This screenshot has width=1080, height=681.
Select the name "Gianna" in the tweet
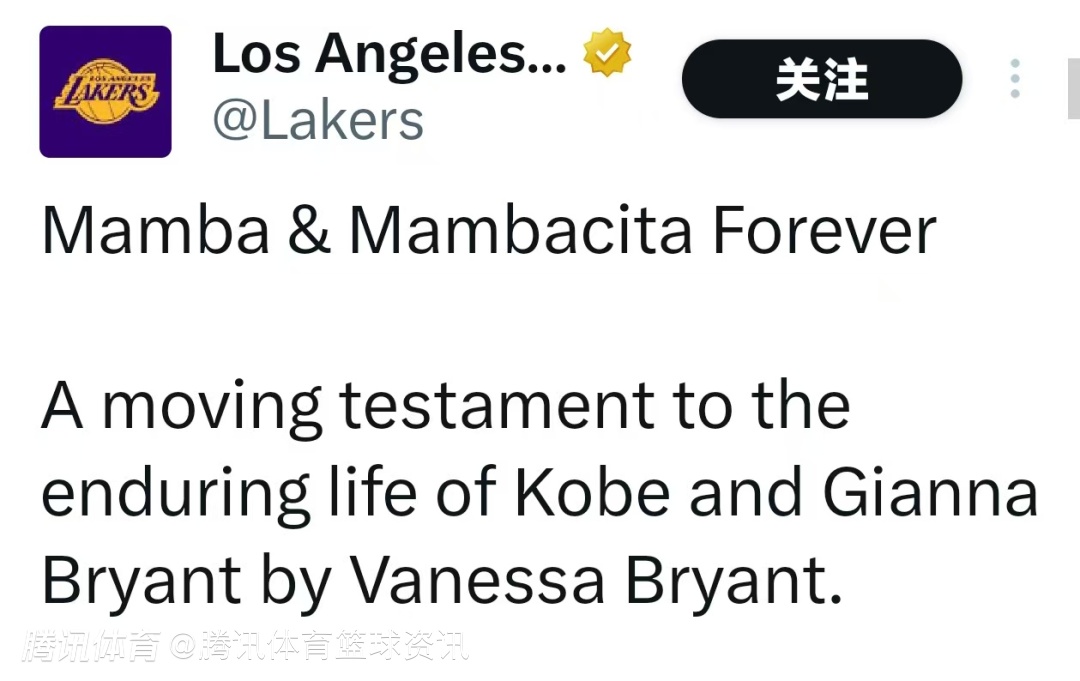click(932, 493)
